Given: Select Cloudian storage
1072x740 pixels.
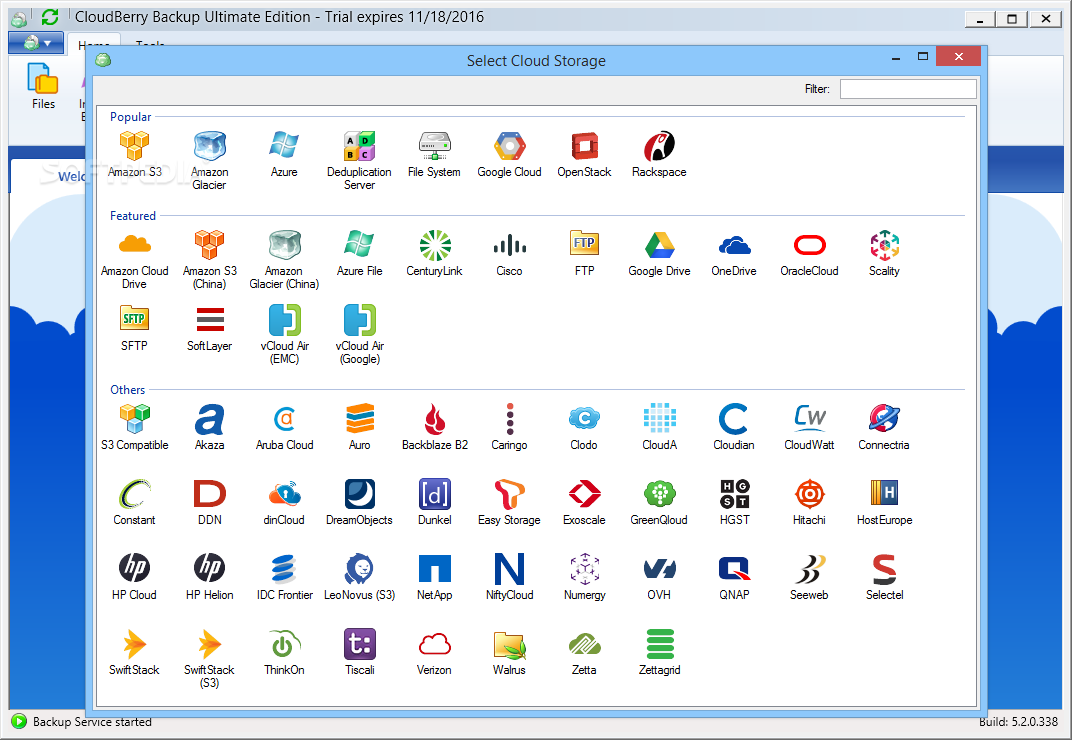Looking at the screenshot, I should [x=734, y=427].
